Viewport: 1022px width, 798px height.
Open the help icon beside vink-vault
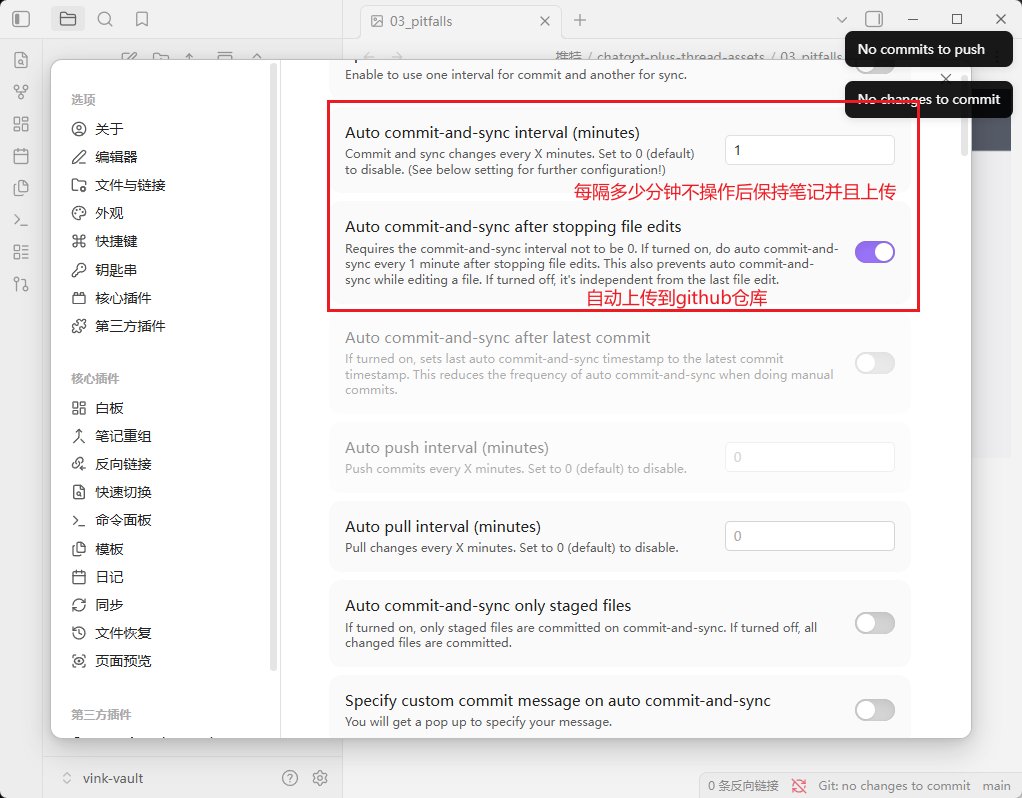tap(290, 778)
